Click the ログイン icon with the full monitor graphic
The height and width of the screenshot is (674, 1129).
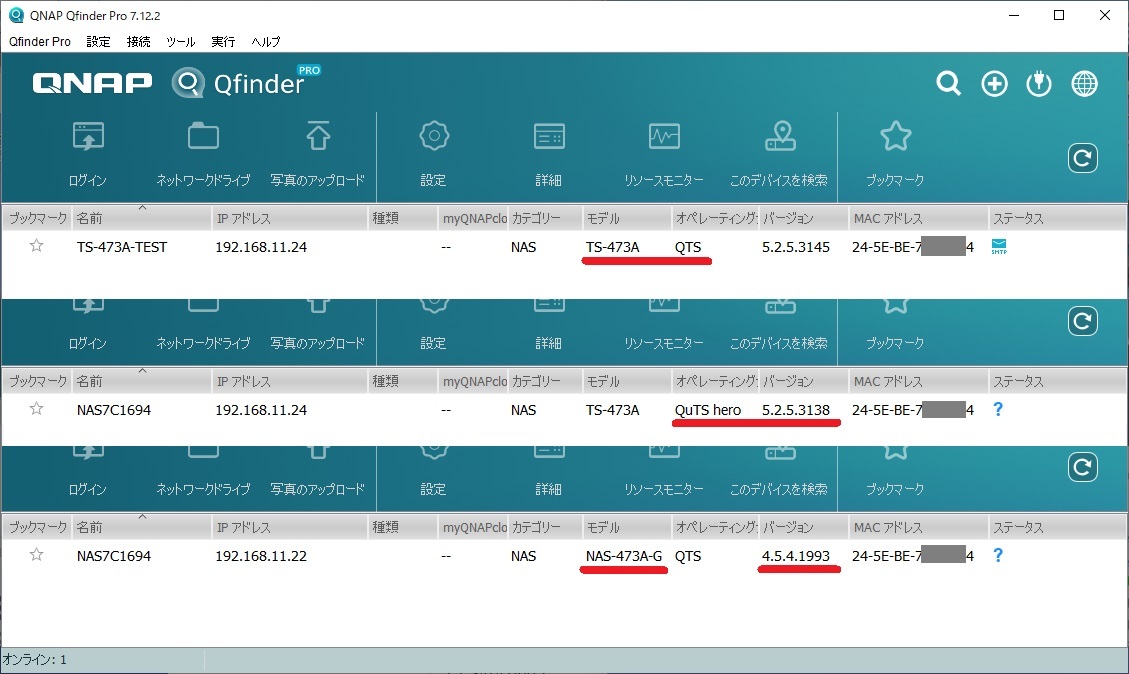[88, 137]
